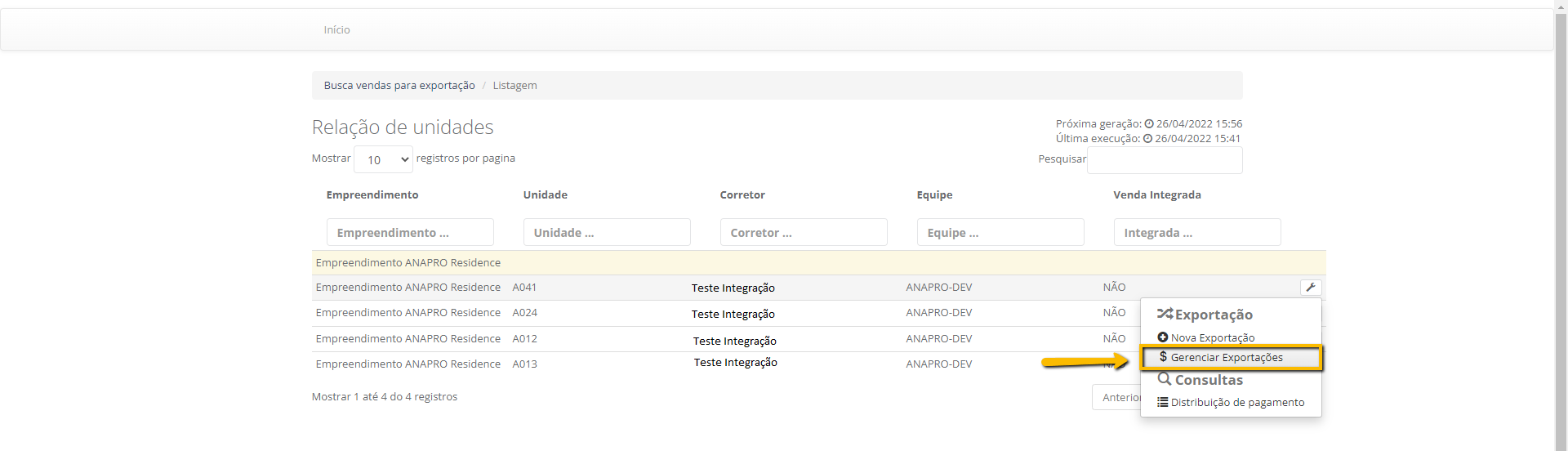
Task: Click the wrench icon on the A041 row
Action: pyautogui.click(x=1310, y=288)
